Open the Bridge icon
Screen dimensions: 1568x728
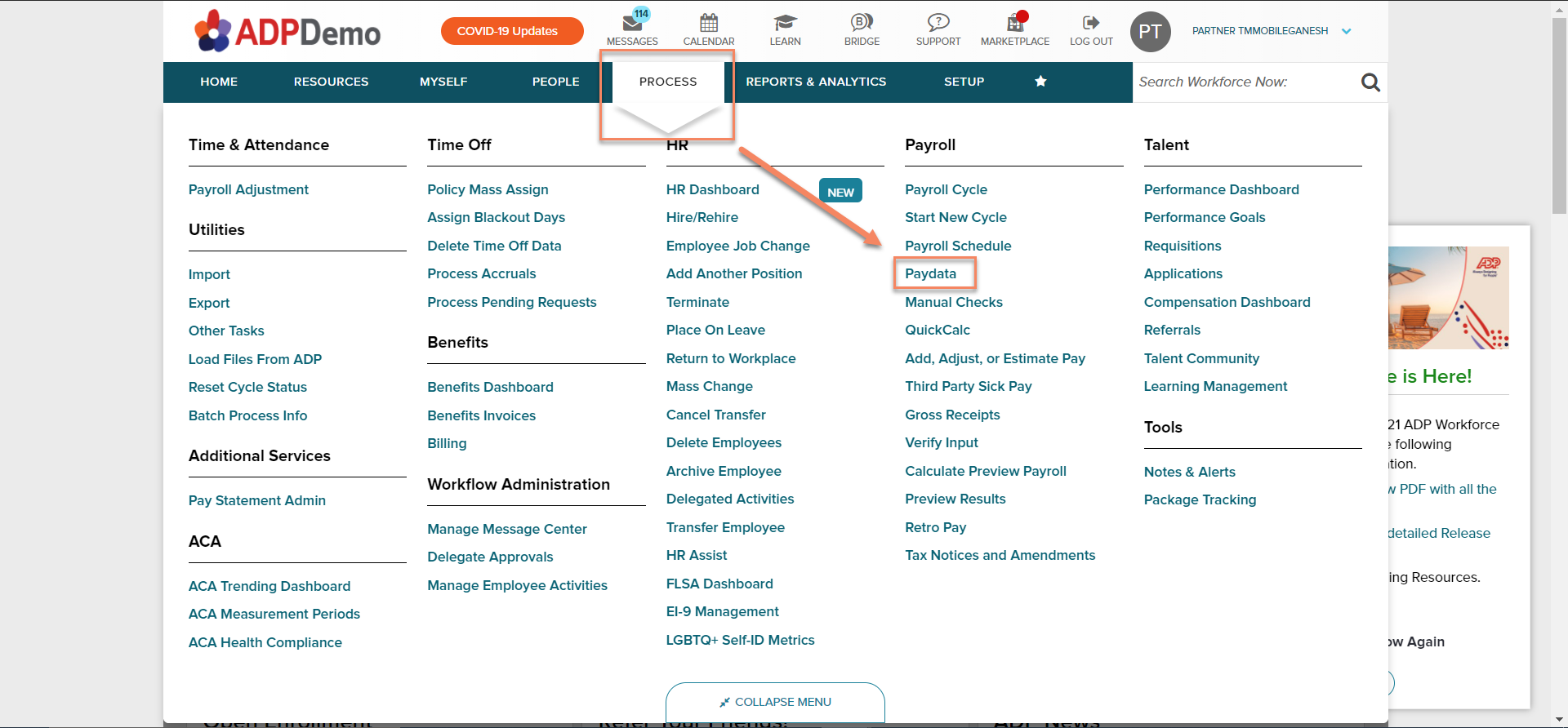(x=862, y=23)
